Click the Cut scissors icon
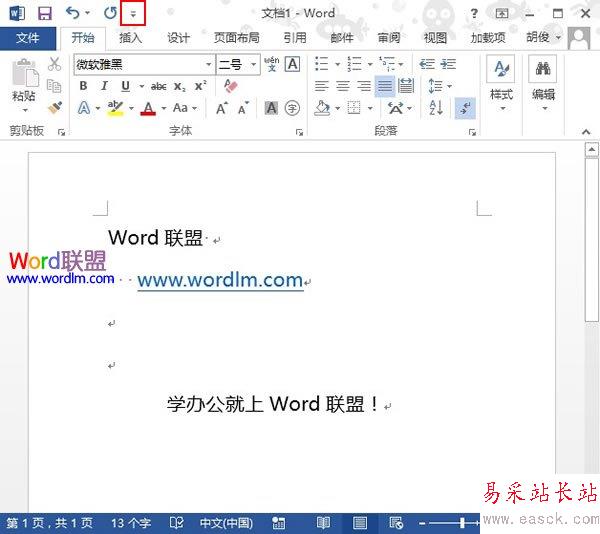 (x=54, y=64)
